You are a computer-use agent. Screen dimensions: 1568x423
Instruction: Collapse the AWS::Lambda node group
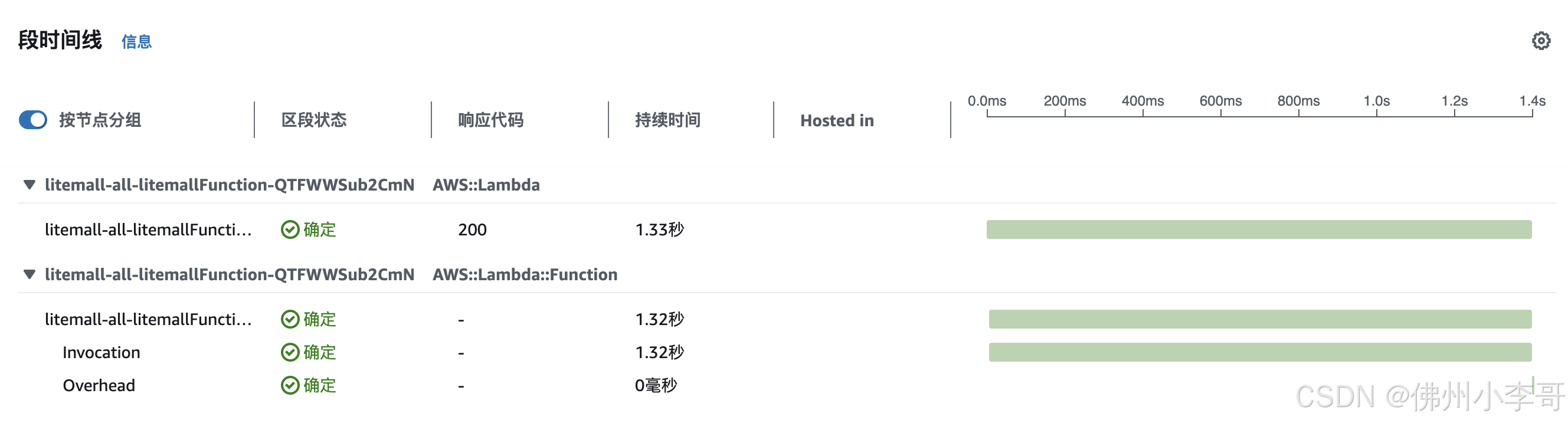point(30,185)
